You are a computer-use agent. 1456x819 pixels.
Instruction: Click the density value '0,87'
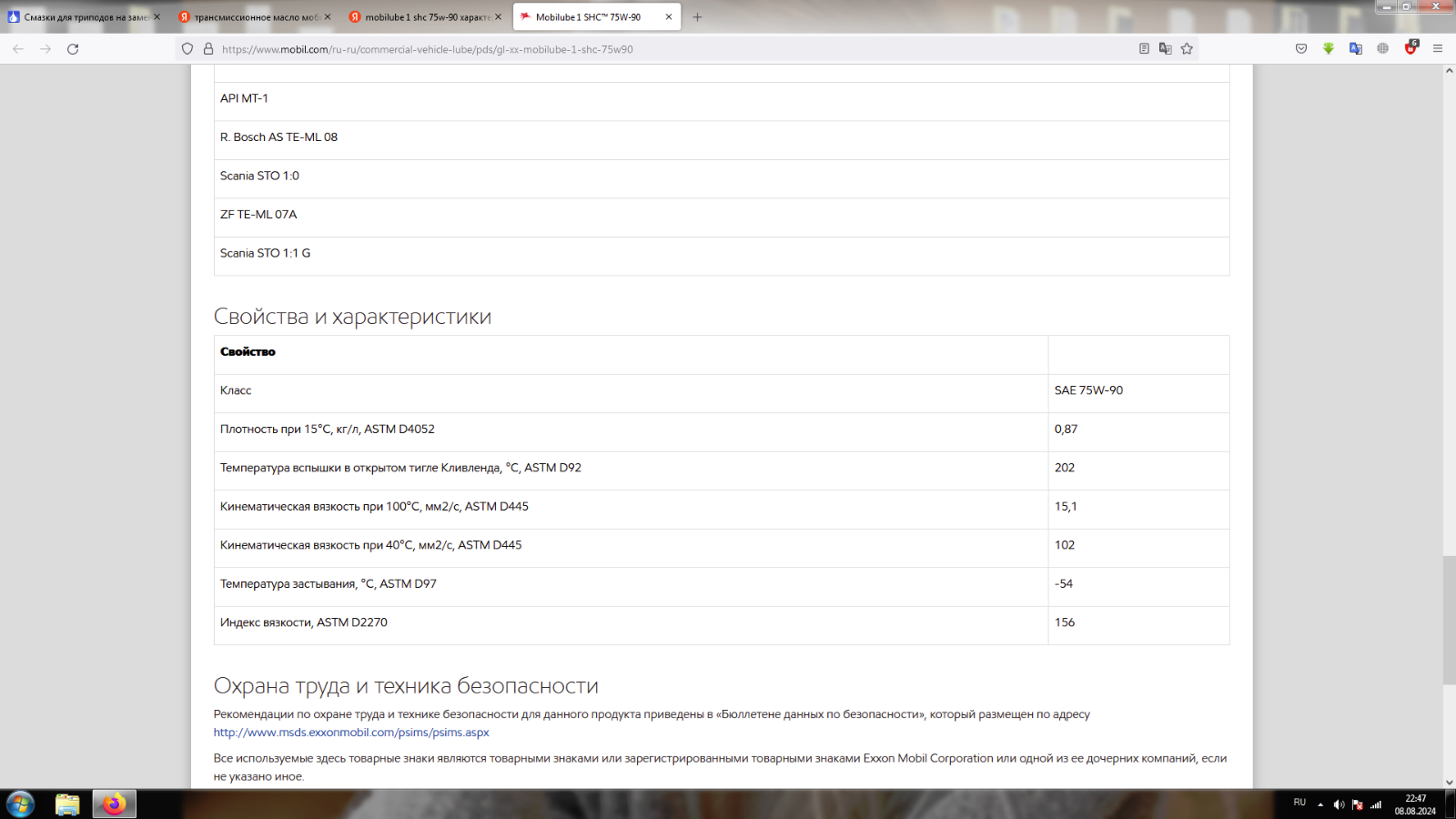[x=1066, y=430]
